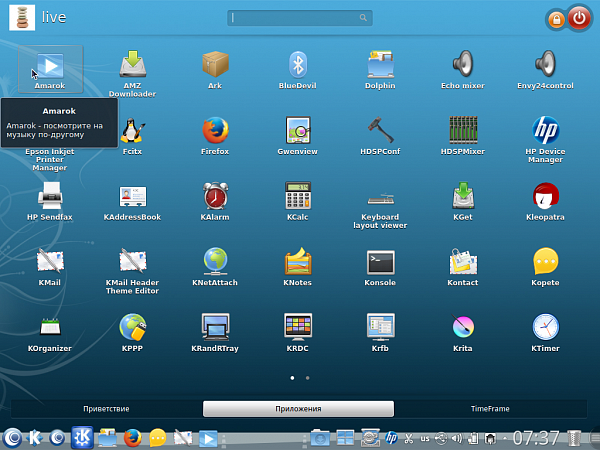Image resolution: width=600 pixels, height=450 pixels.
Task: Click the HP tray icon
Action: 391,437
